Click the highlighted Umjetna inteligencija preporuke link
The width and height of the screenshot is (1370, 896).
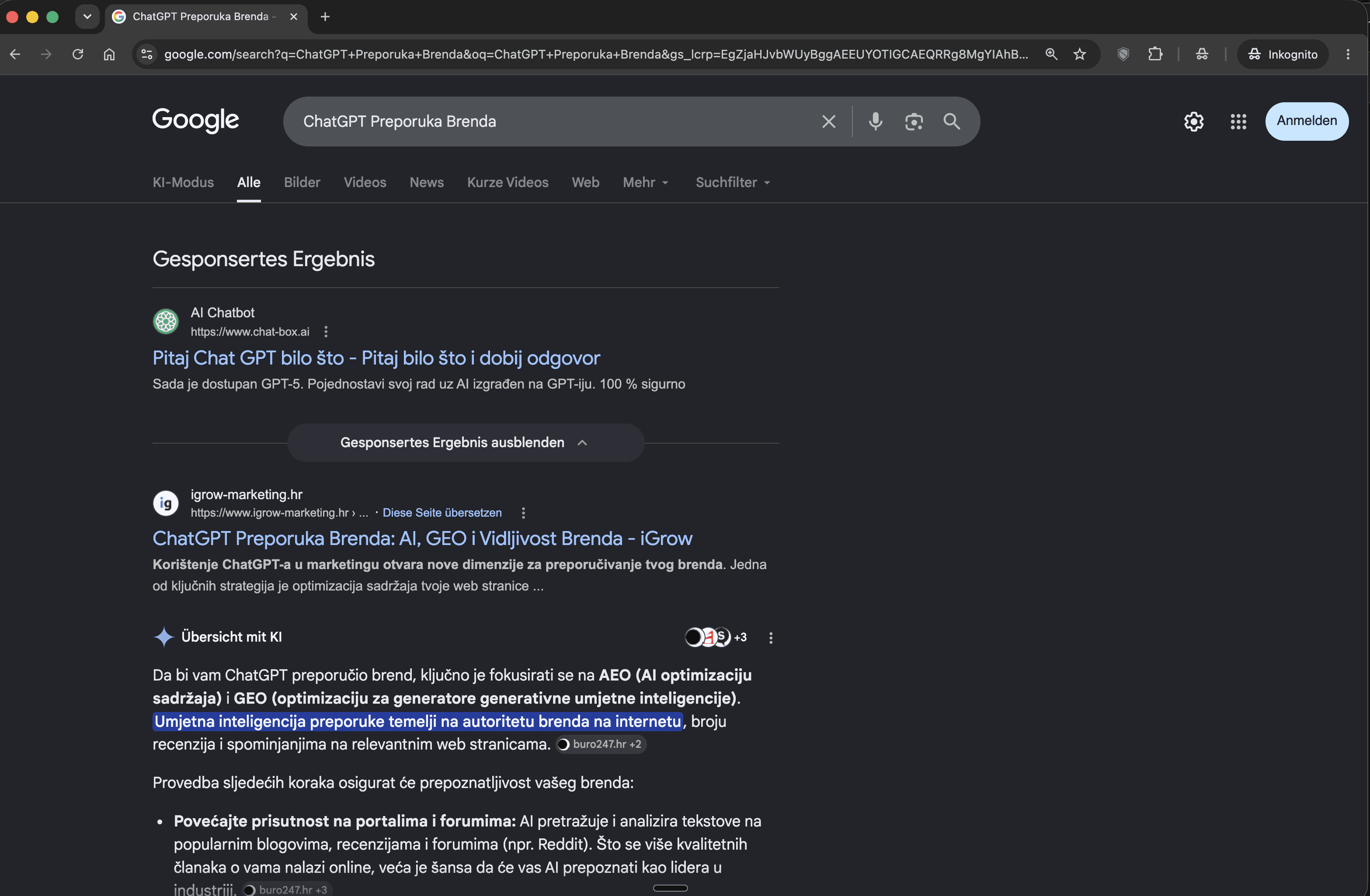[418, 722]
